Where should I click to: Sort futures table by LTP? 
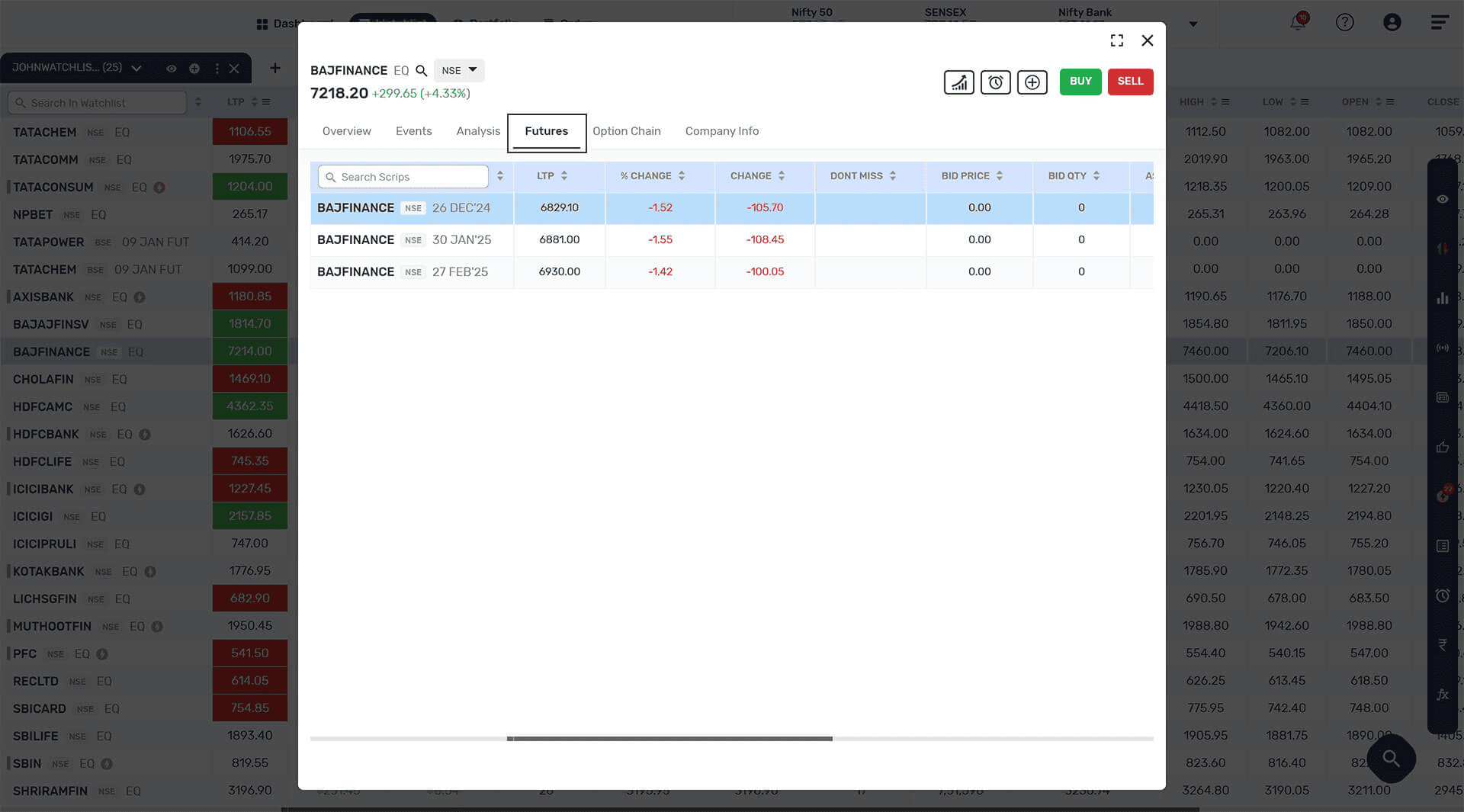coord(563,176)
